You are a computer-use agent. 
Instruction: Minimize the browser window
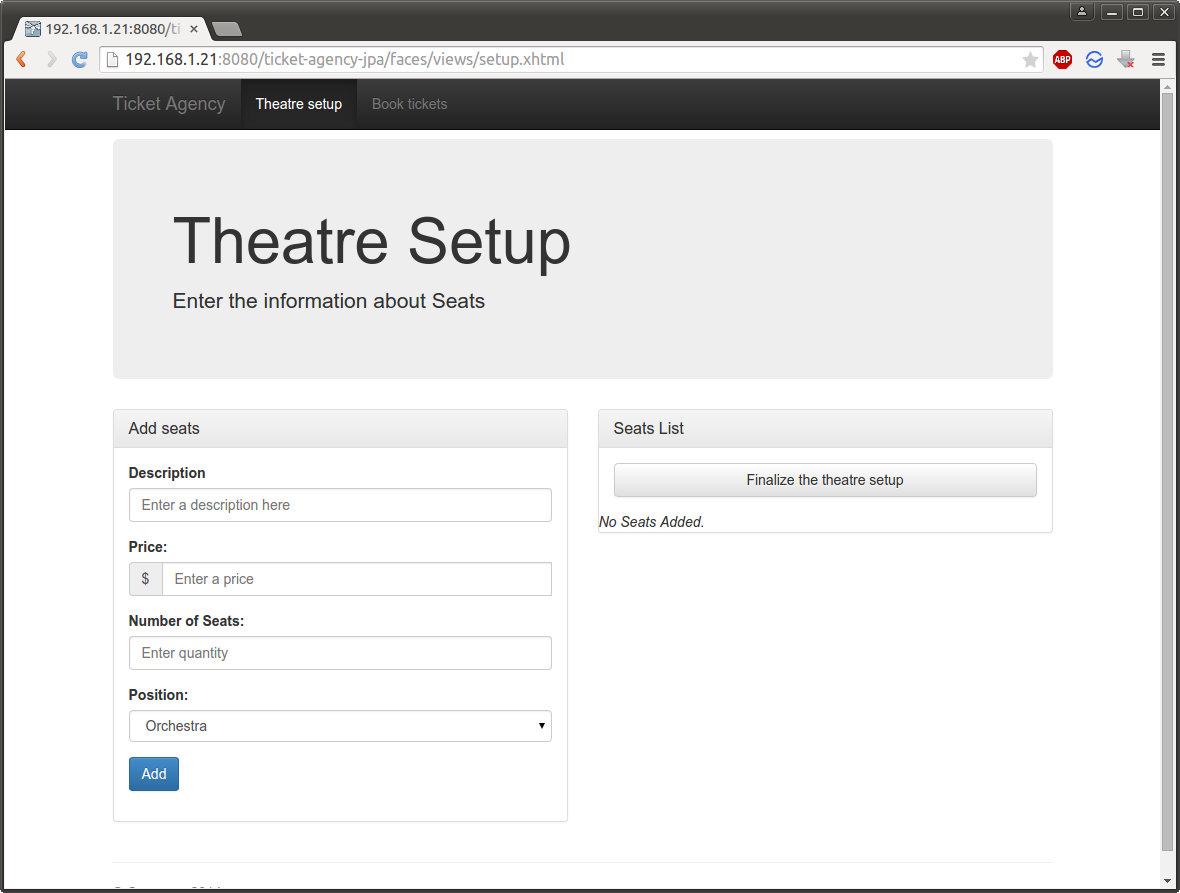pos(1112,11)
